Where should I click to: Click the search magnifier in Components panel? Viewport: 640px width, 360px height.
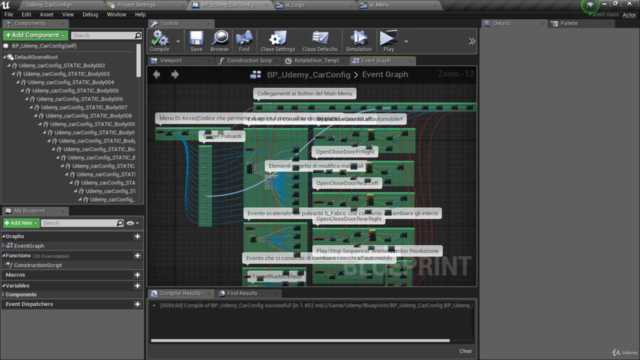pyautogui.click(x=138, y=36)
